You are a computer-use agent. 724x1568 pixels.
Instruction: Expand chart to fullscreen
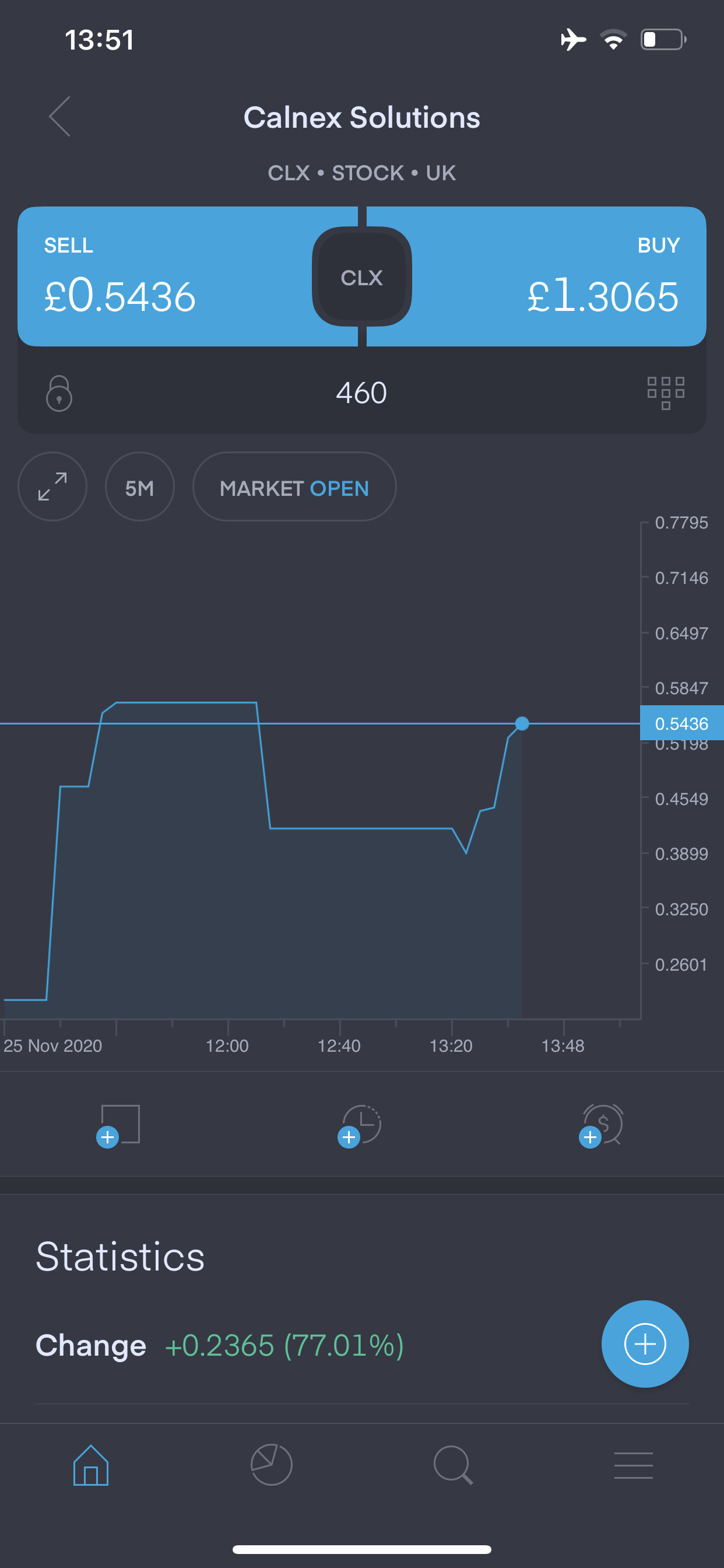[52, 487]
